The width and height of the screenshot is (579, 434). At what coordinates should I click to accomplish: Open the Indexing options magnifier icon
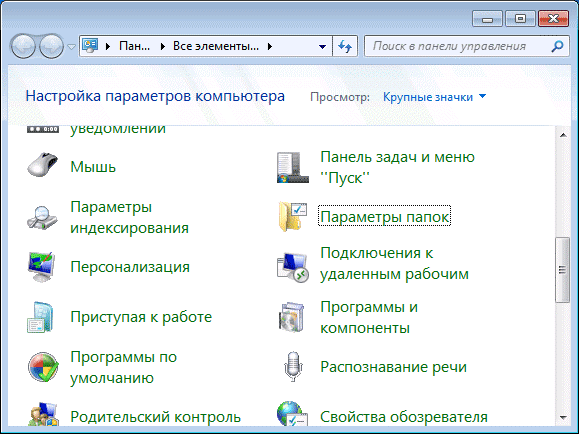[x=42, y=218]
